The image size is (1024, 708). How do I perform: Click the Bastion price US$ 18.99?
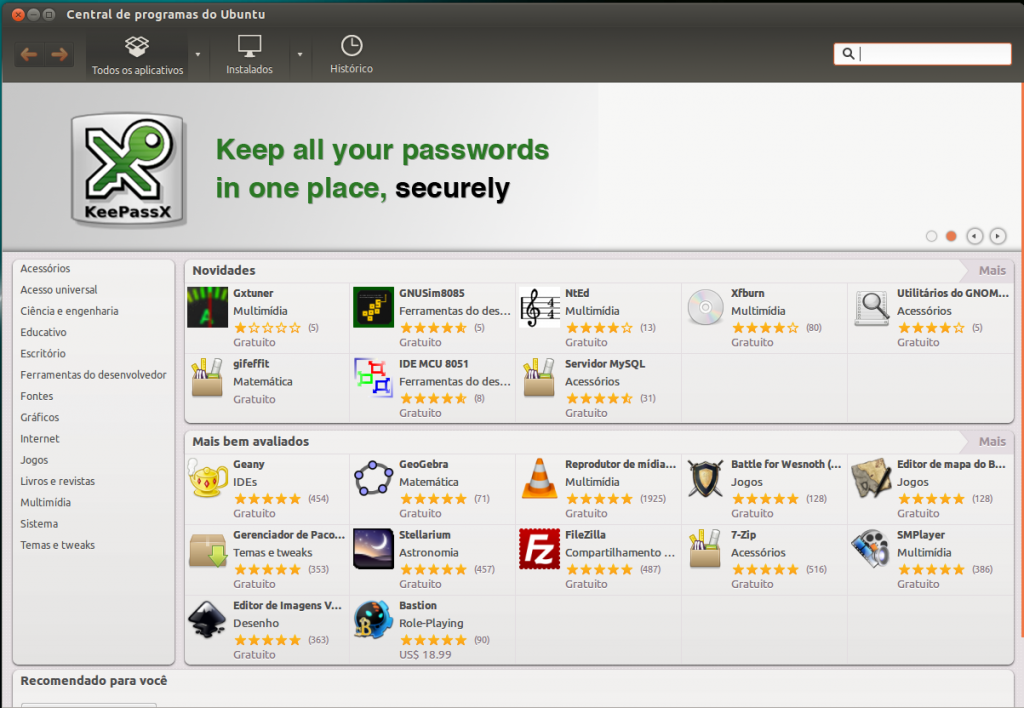(x=425, y=654)
